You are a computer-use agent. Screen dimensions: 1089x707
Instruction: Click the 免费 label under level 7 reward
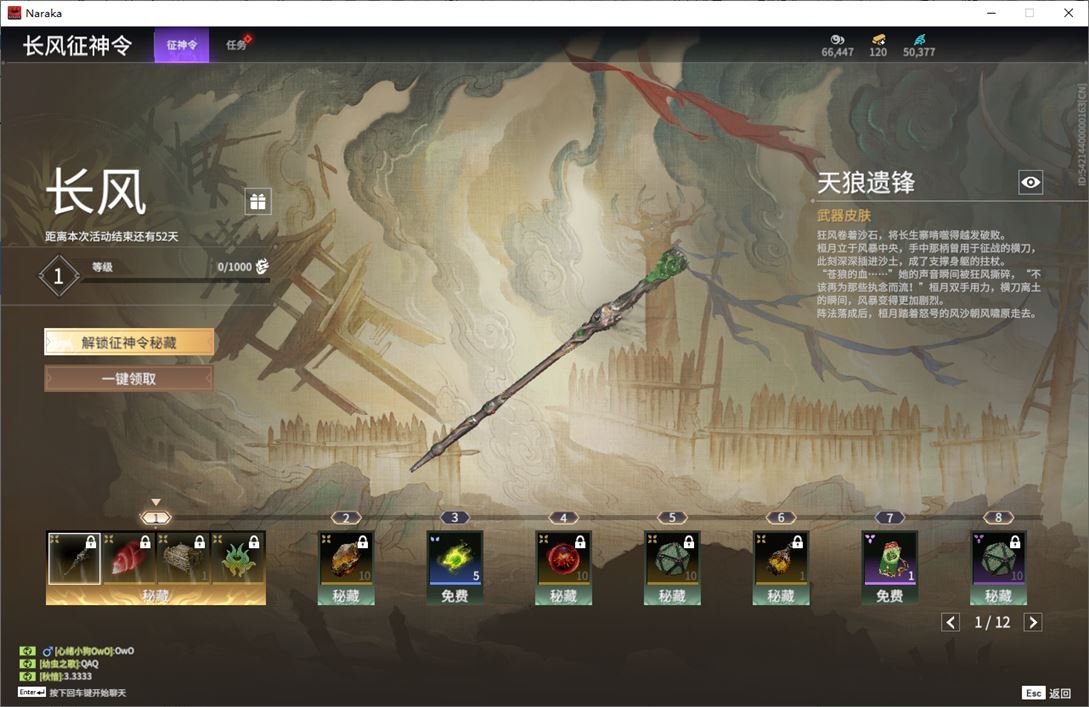(890, 595)
